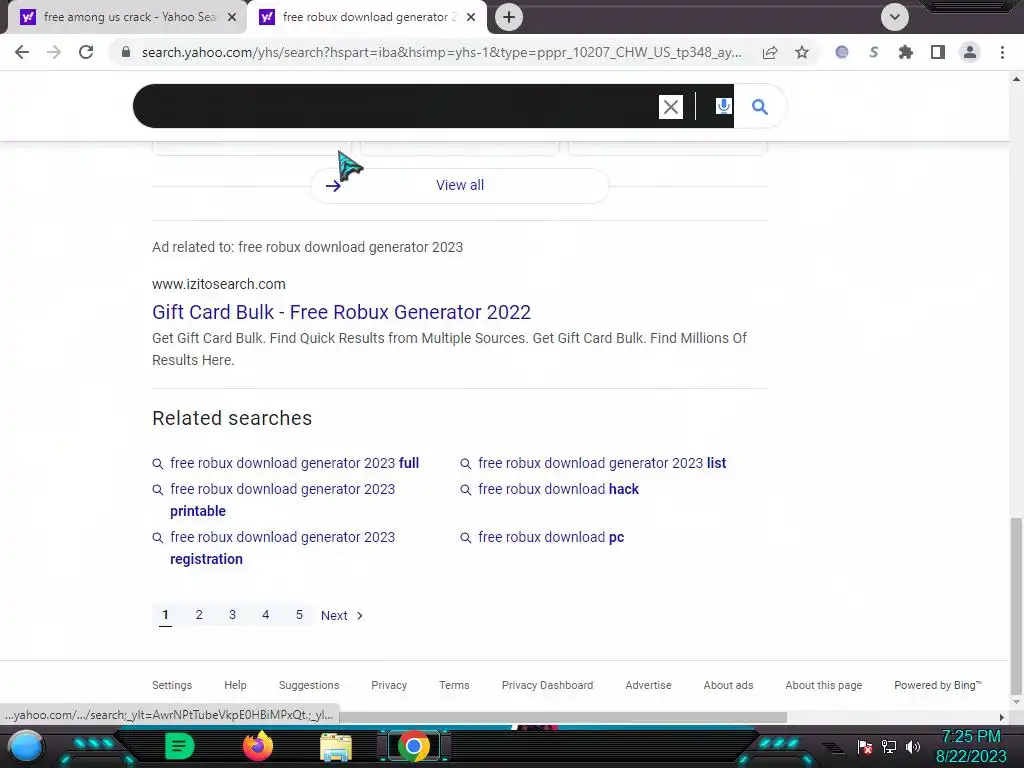Viewport: 1024px width, 768px height.
Task: Clear the search box with X
Action: [x=671, y=107]
